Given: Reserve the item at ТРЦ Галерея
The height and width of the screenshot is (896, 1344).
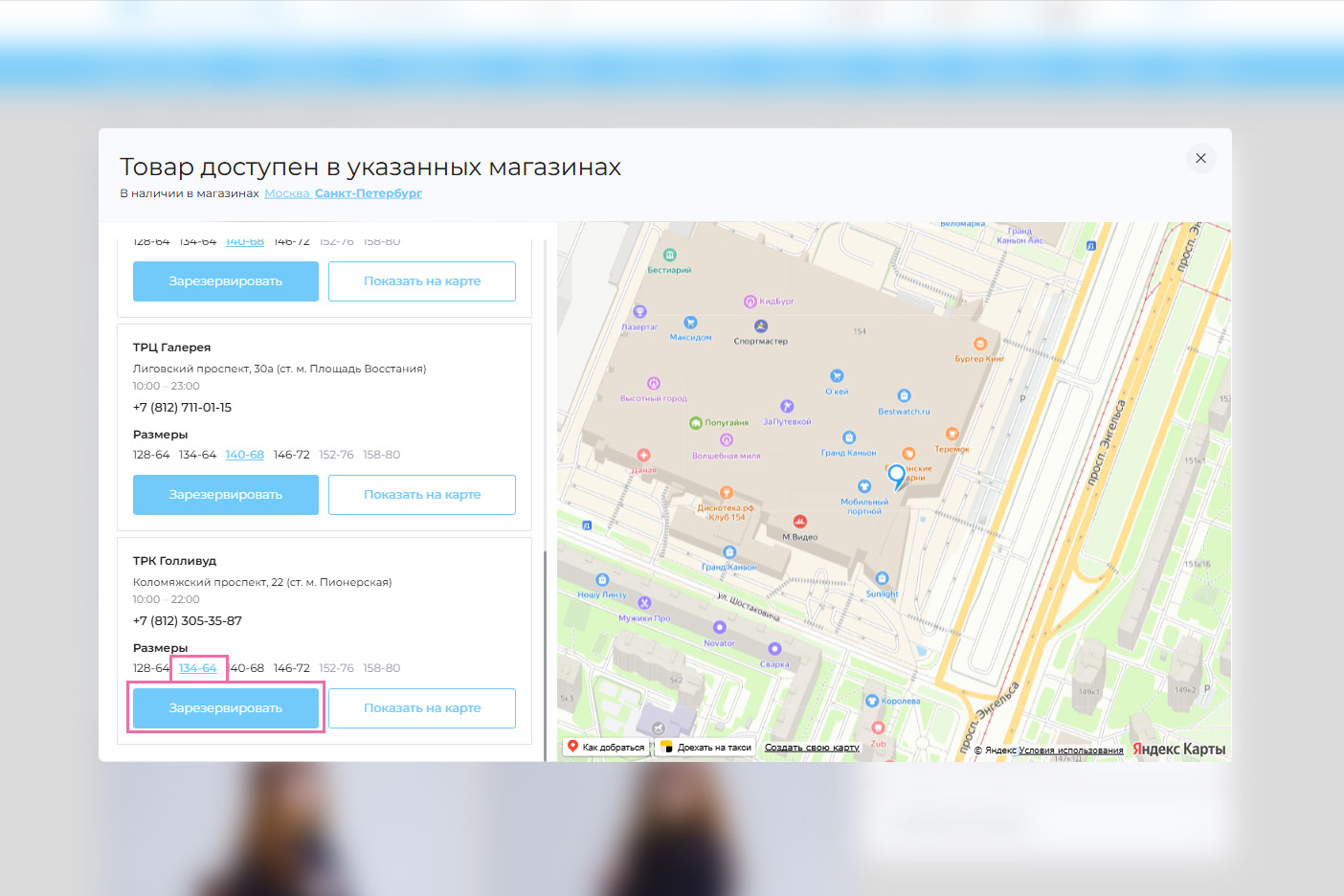Looking at the screenshot, I should (226, 495).
